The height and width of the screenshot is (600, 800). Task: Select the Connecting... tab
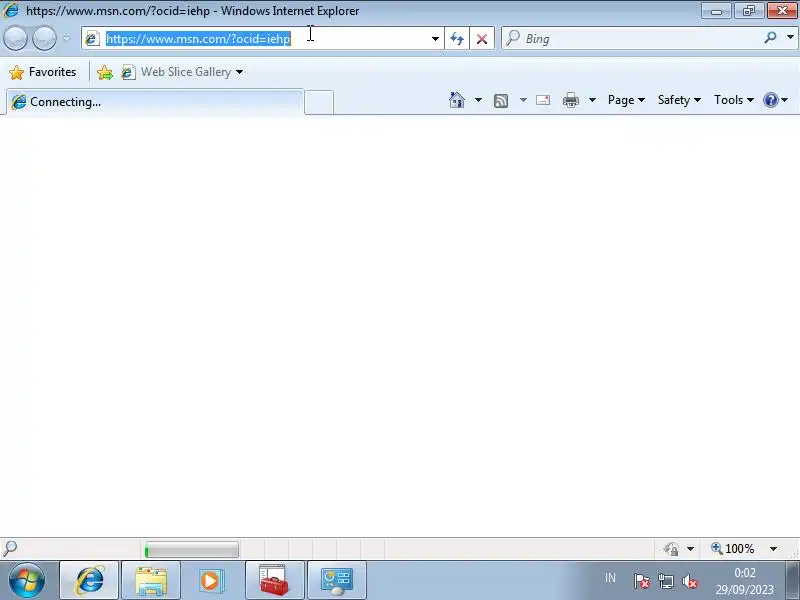pyautogui.click(x=155, y=102)
